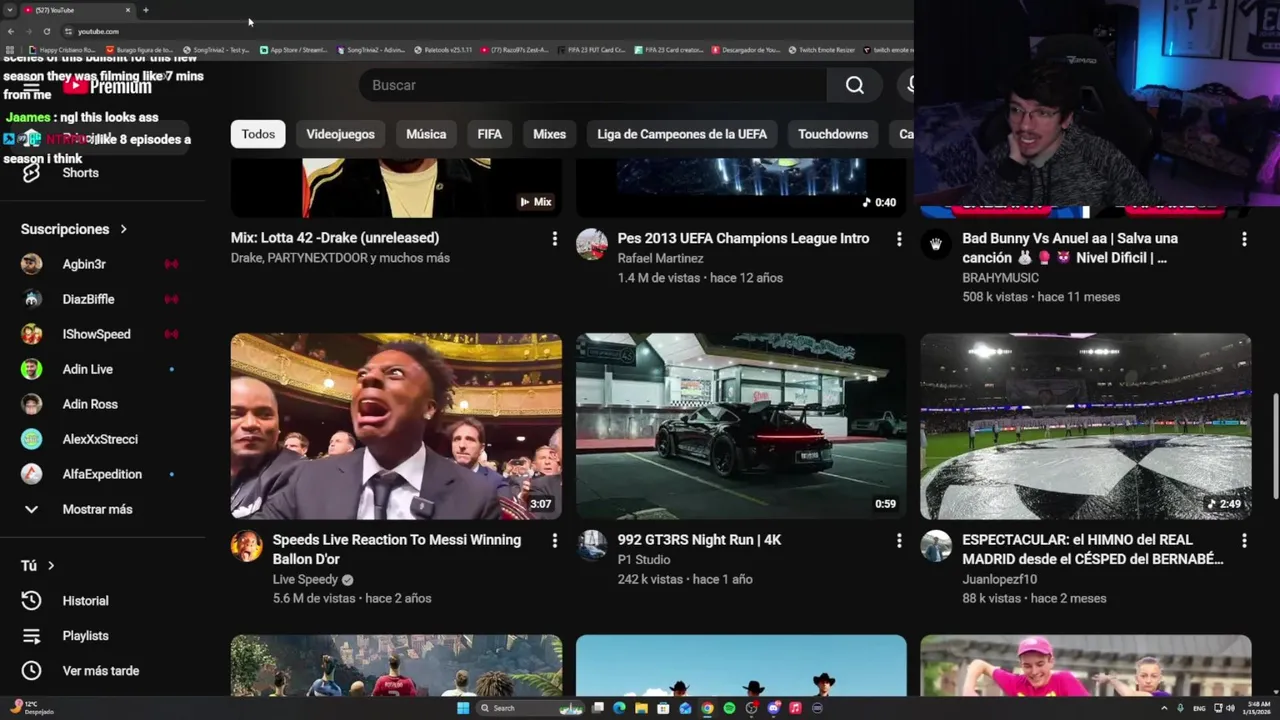1280x720 pixels.
Task: Open options menu for ESPECTACULAR himno video
Action: point(1244,540)
